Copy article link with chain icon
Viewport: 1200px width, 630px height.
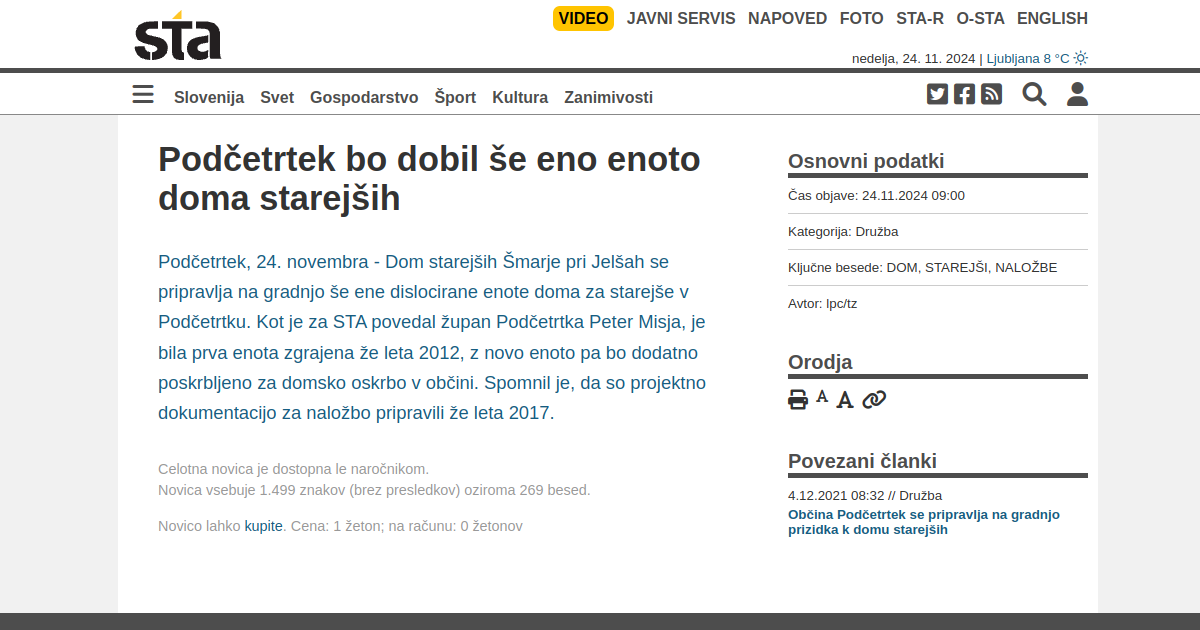coord(874,400)
